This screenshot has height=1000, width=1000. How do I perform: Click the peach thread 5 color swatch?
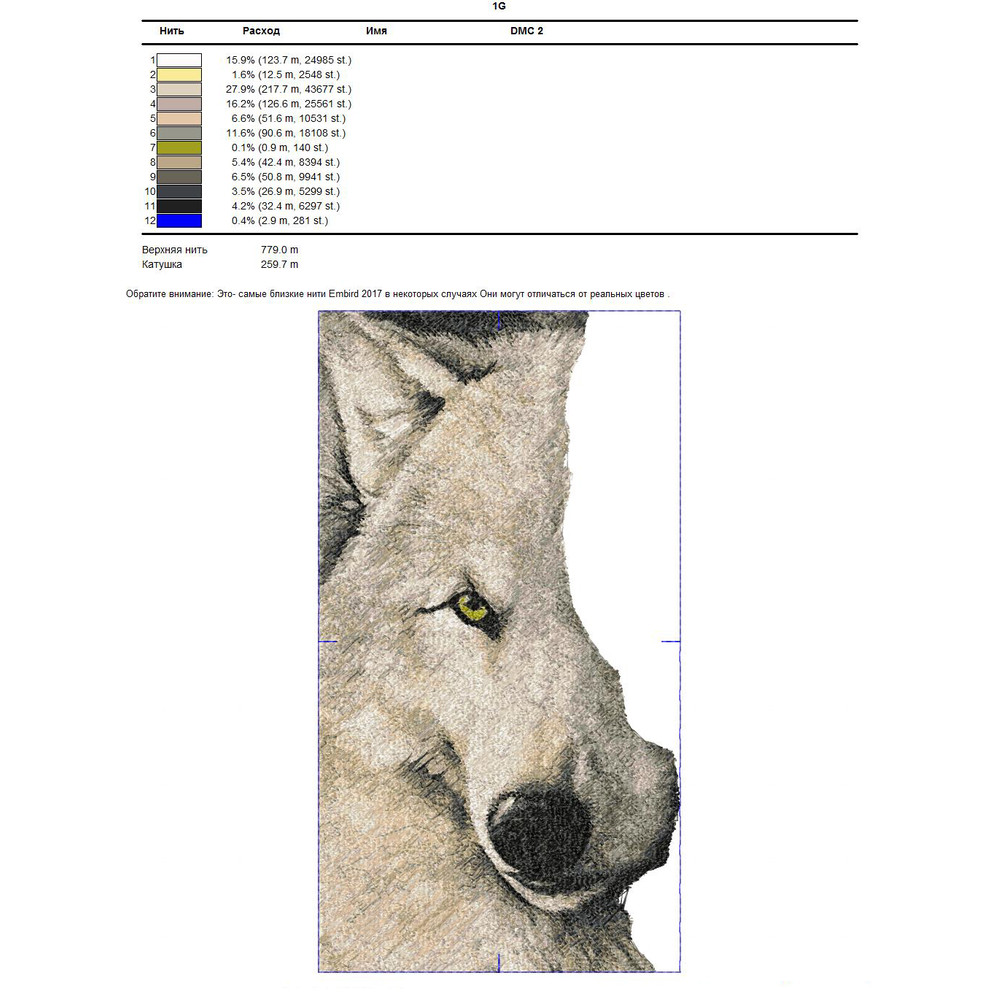[179, 118]
